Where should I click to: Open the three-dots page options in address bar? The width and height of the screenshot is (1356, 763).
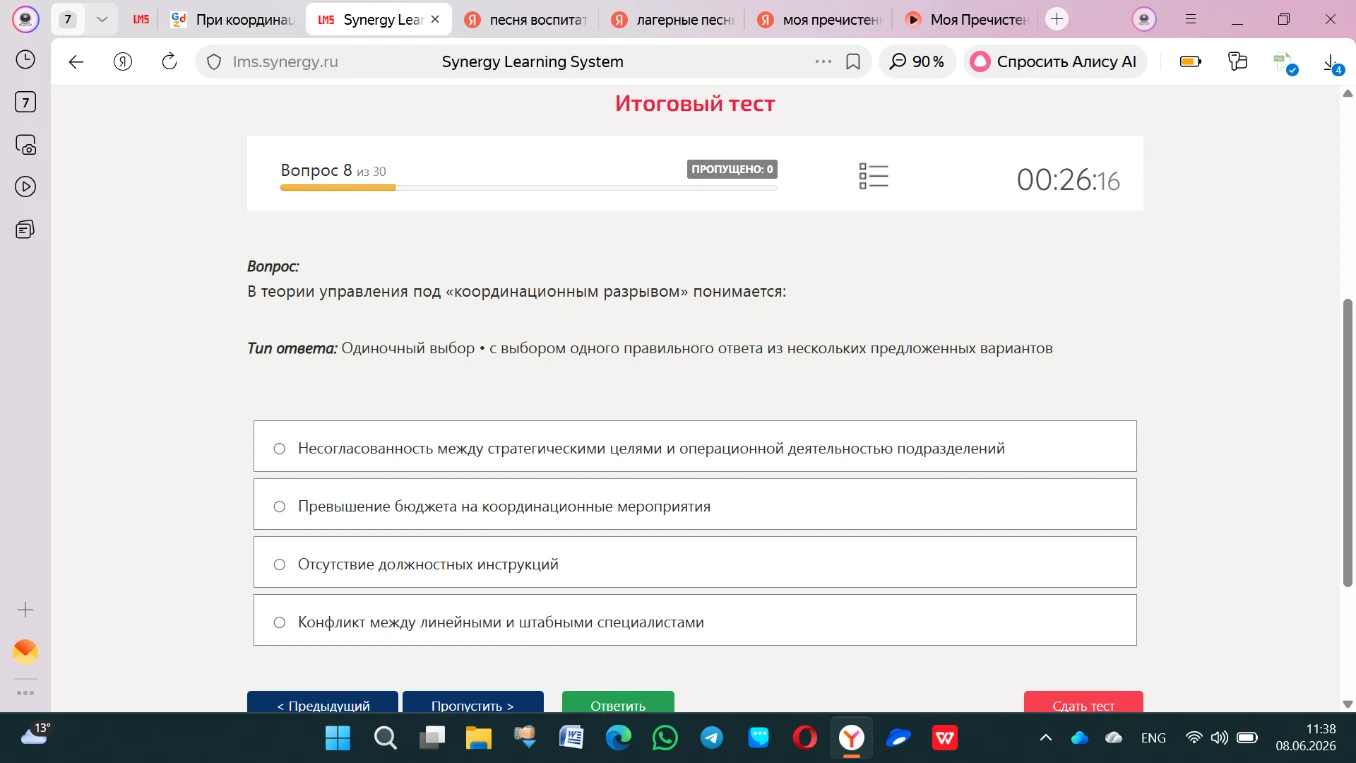pos(823,62)
